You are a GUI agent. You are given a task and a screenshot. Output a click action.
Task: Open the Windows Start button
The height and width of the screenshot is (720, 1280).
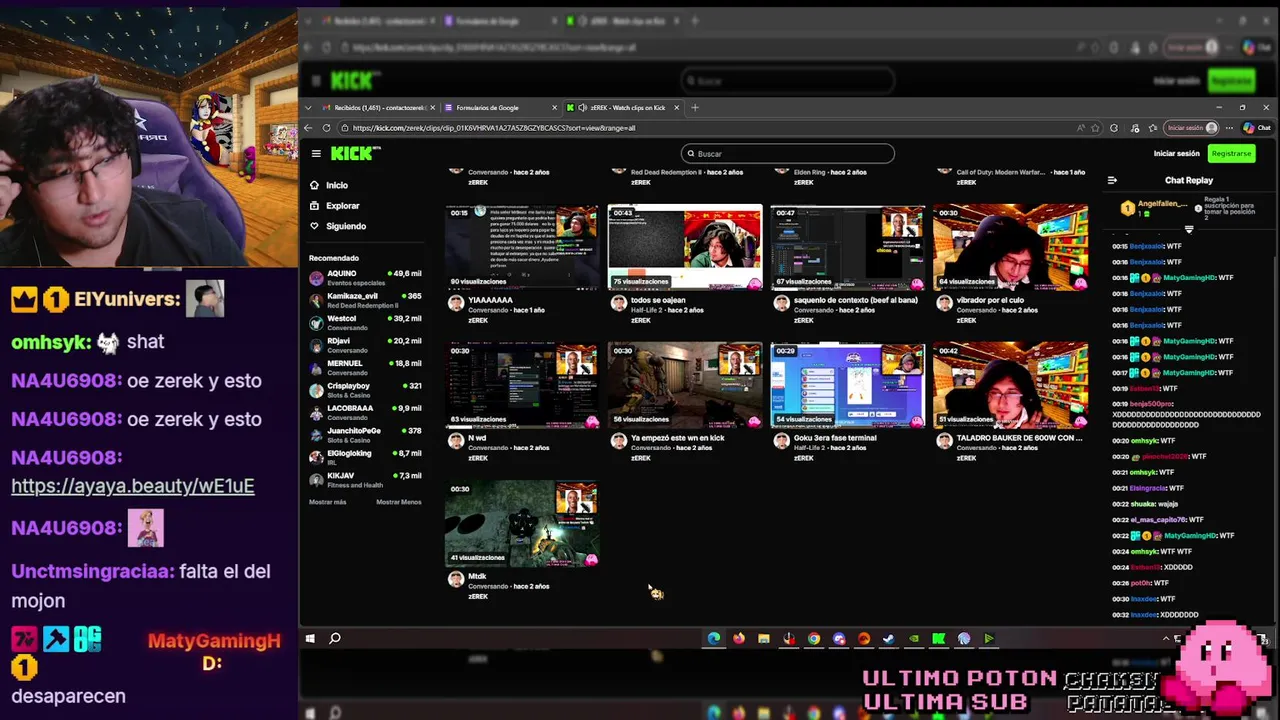(310, 638)
